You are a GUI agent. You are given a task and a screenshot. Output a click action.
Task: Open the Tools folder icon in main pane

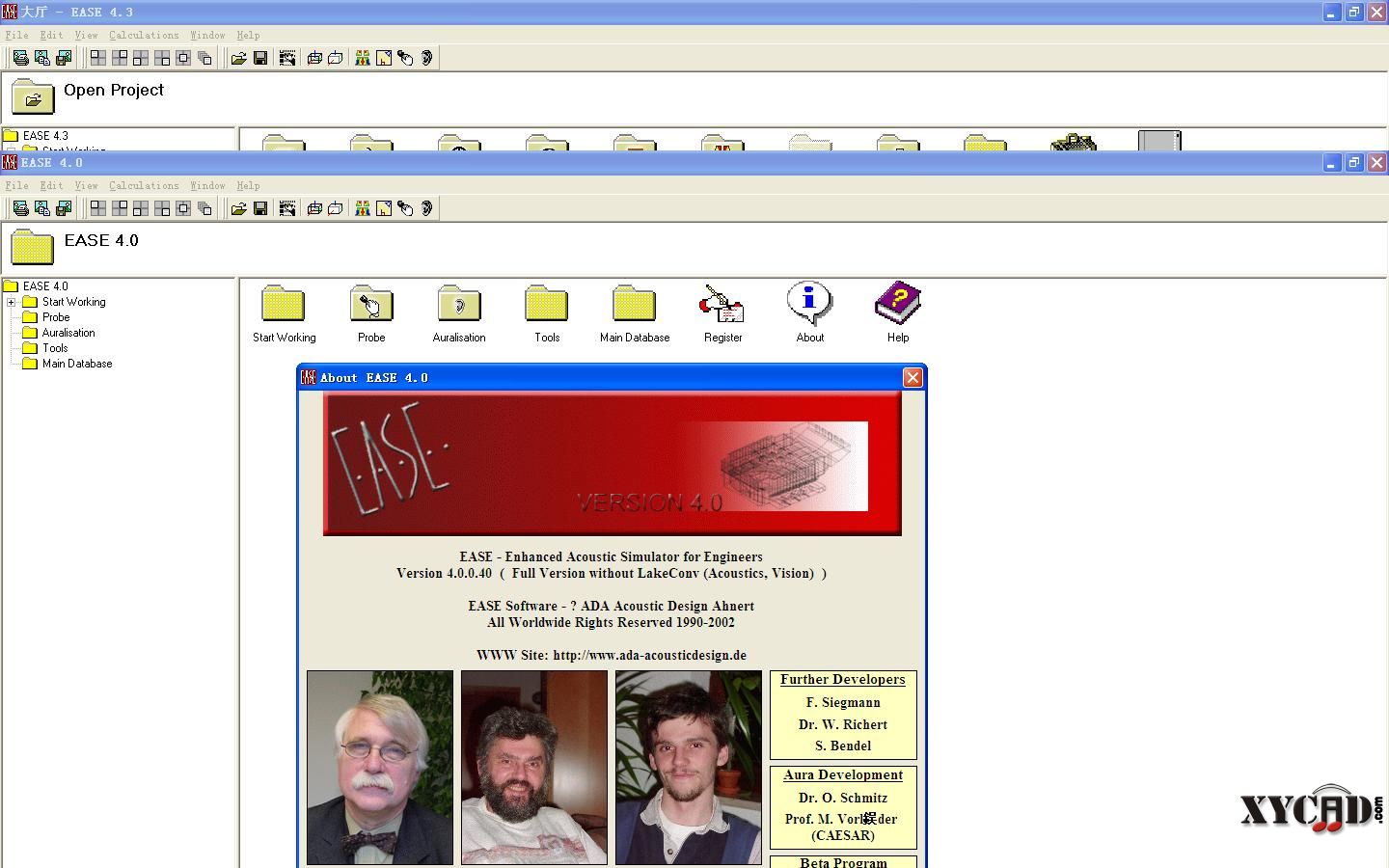547,303
